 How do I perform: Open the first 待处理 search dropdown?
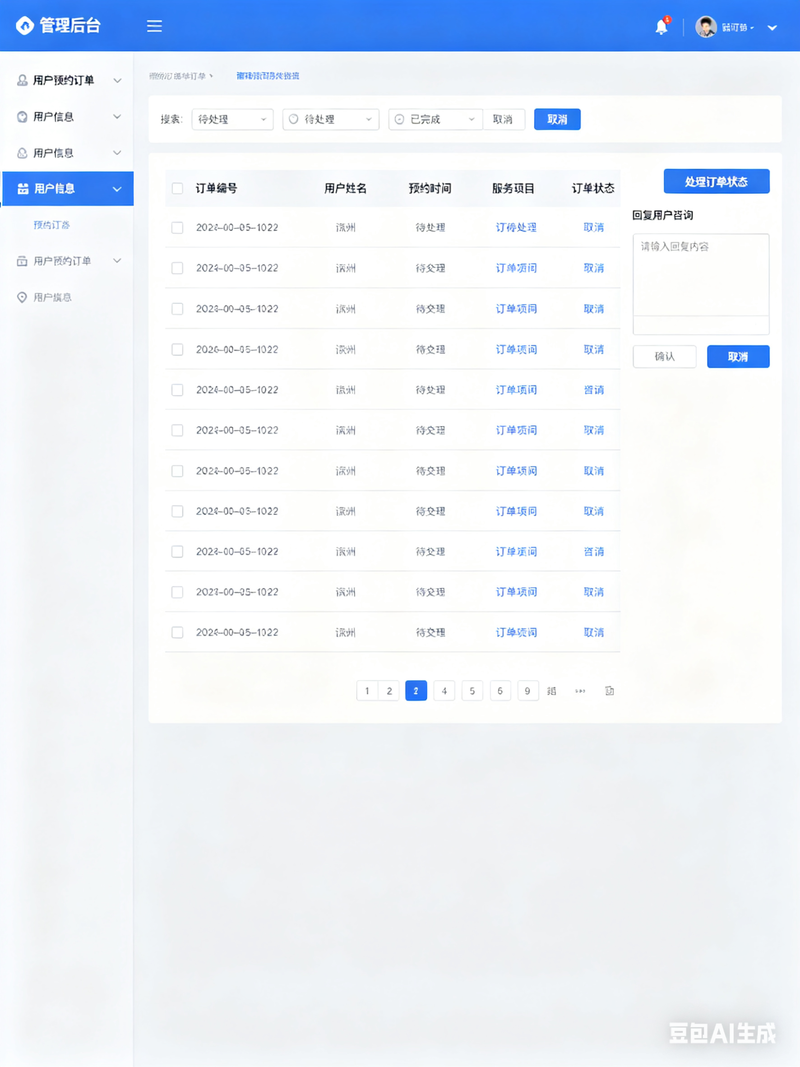[232, 119]
